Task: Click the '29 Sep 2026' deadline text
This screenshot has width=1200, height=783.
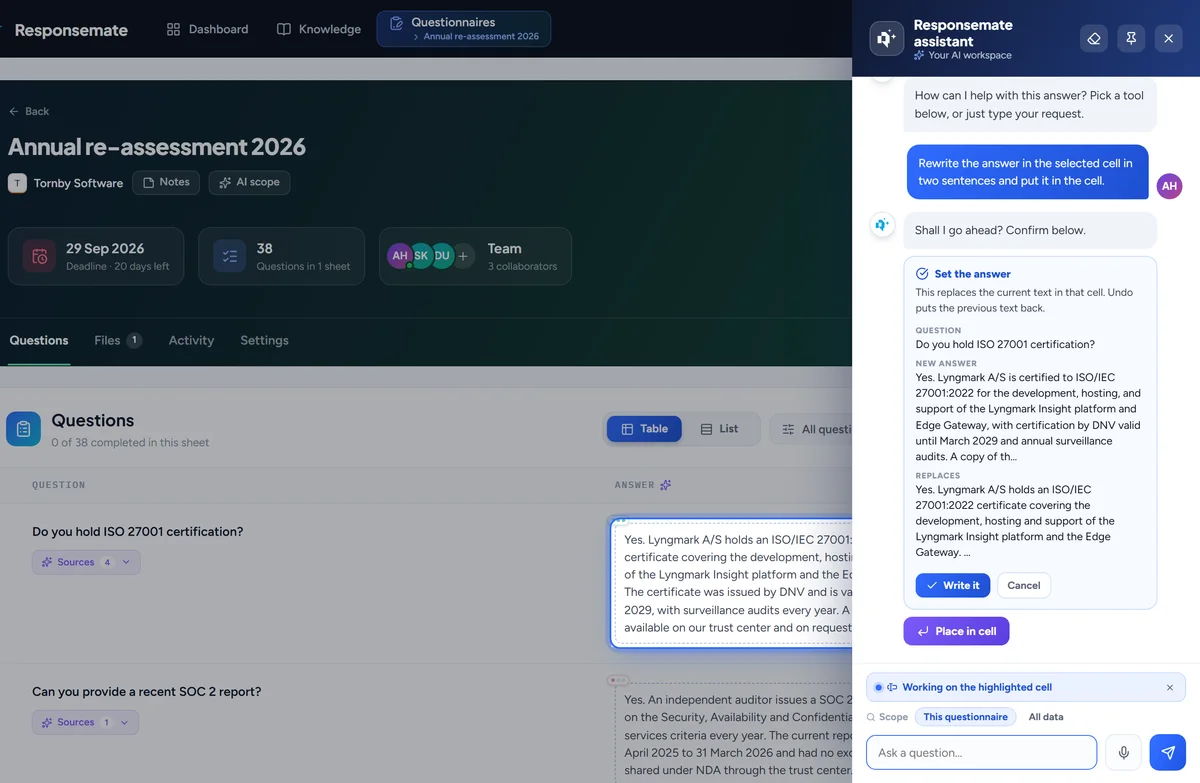Action: tap(105, 248)
